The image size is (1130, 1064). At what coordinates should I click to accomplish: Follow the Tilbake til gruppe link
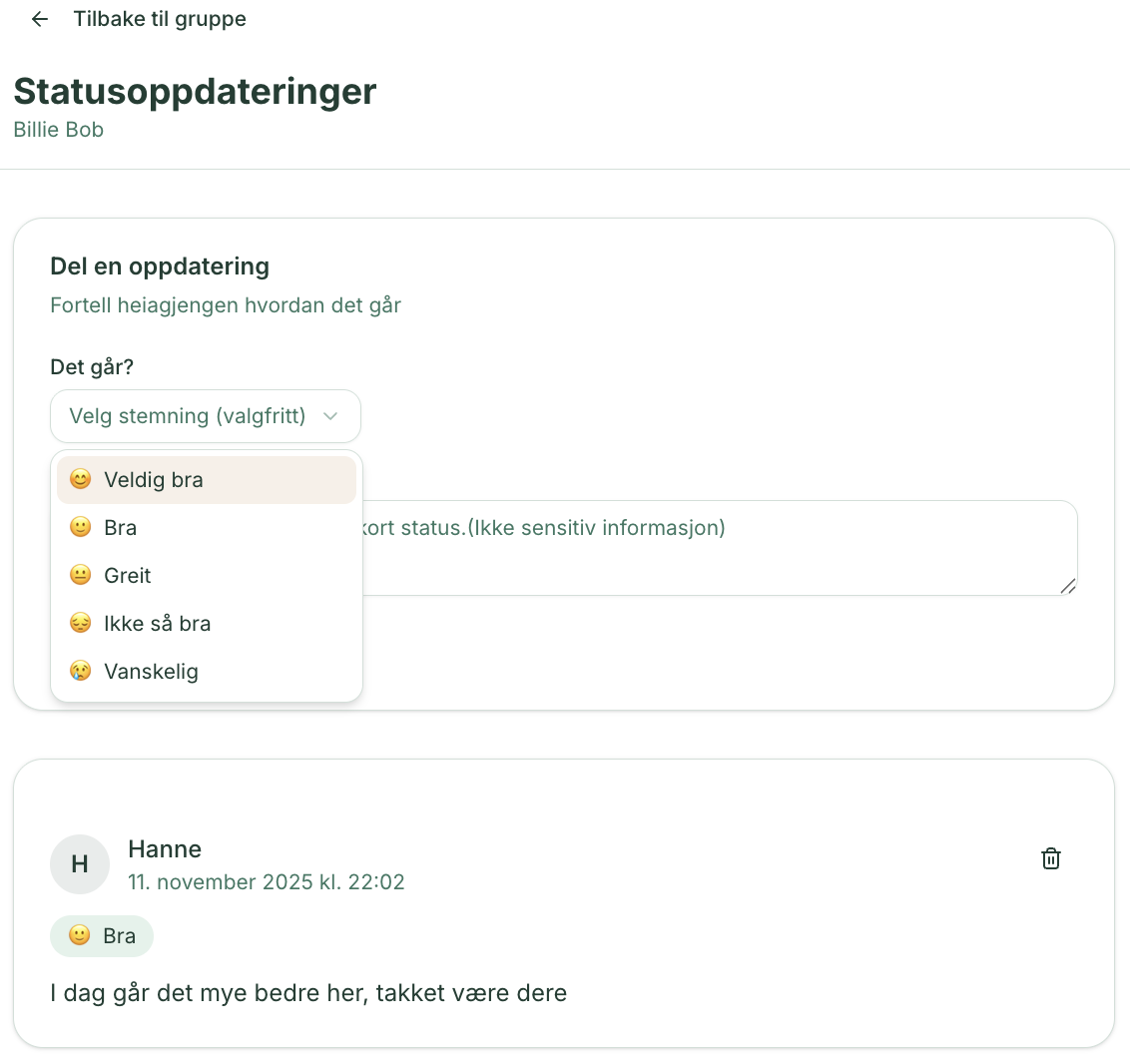click(159, 18)
